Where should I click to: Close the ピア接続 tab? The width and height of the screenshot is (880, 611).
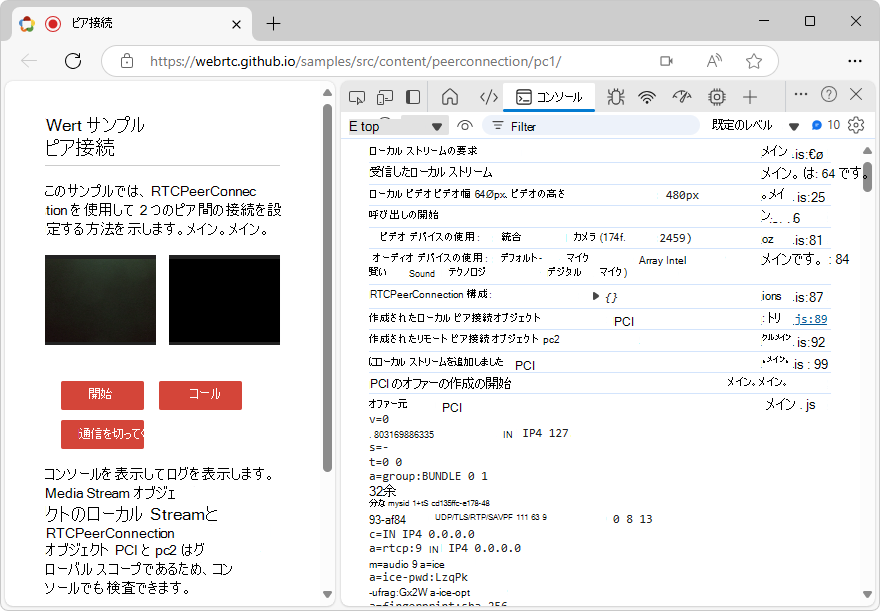[236, 24]
